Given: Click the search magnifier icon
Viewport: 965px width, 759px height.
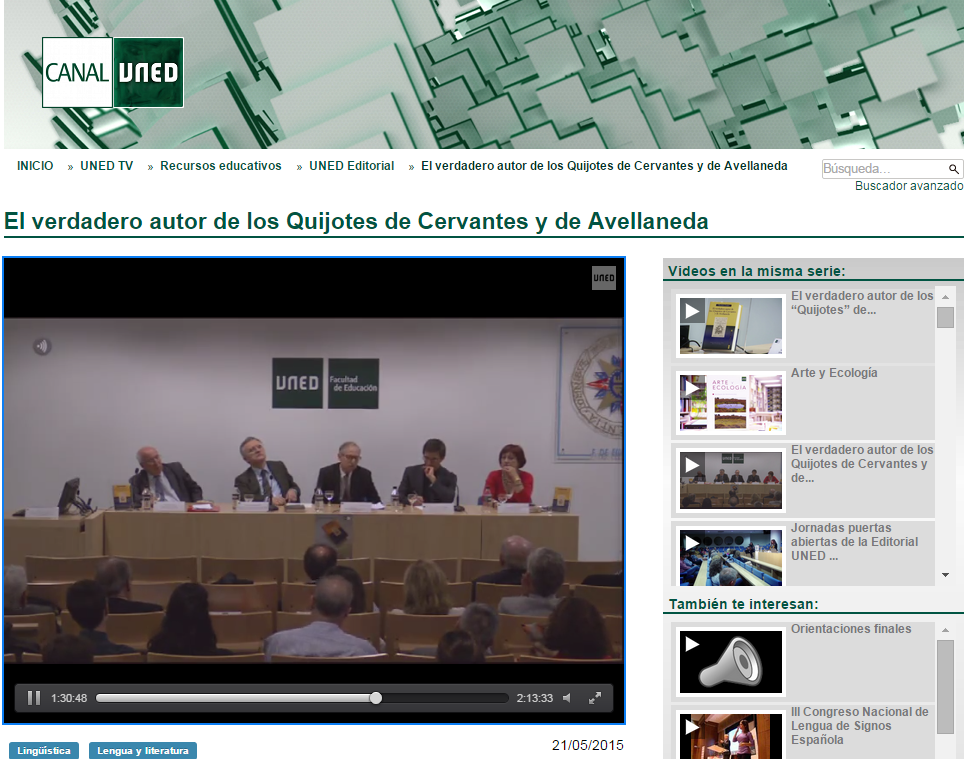Looking at the screenshot, I should pos(953,169).
